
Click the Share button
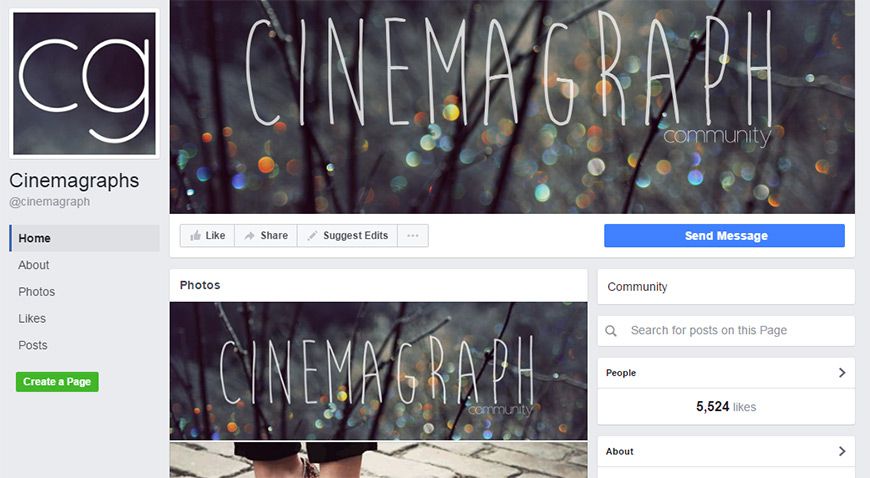tap(266, 236)
